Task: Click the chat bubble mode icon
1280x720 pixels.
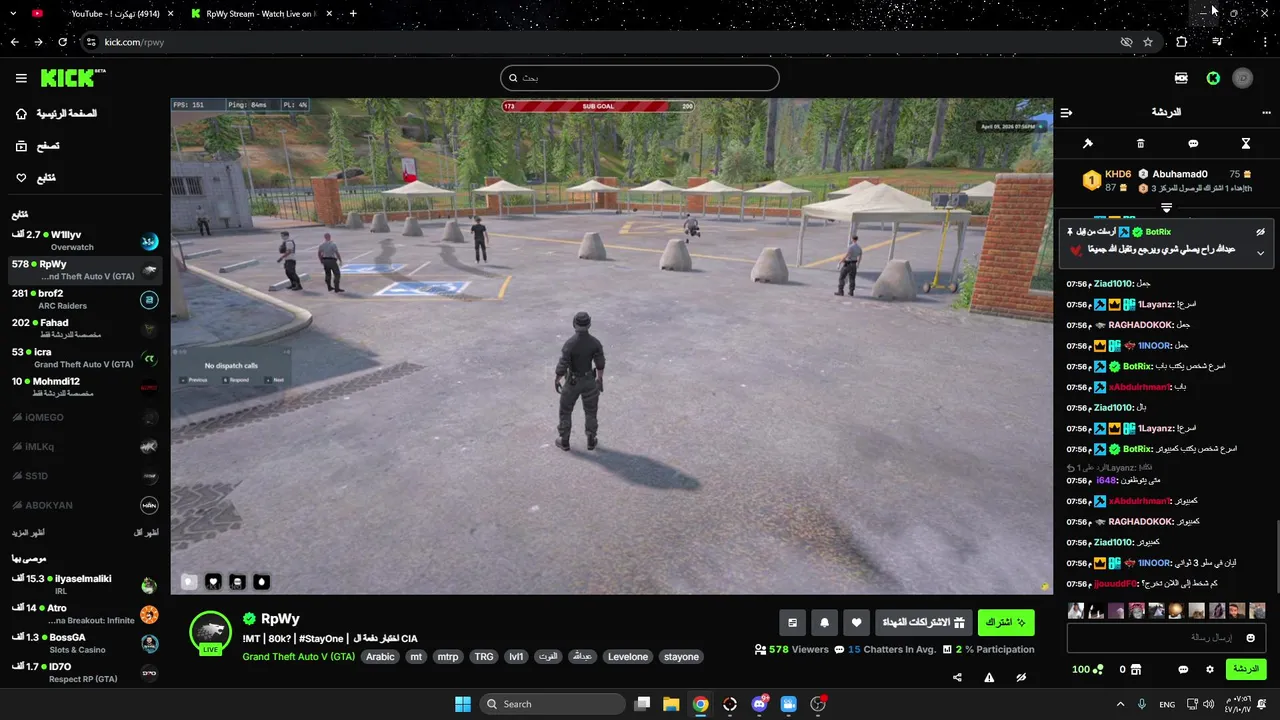Action: tap(1193, 144)
